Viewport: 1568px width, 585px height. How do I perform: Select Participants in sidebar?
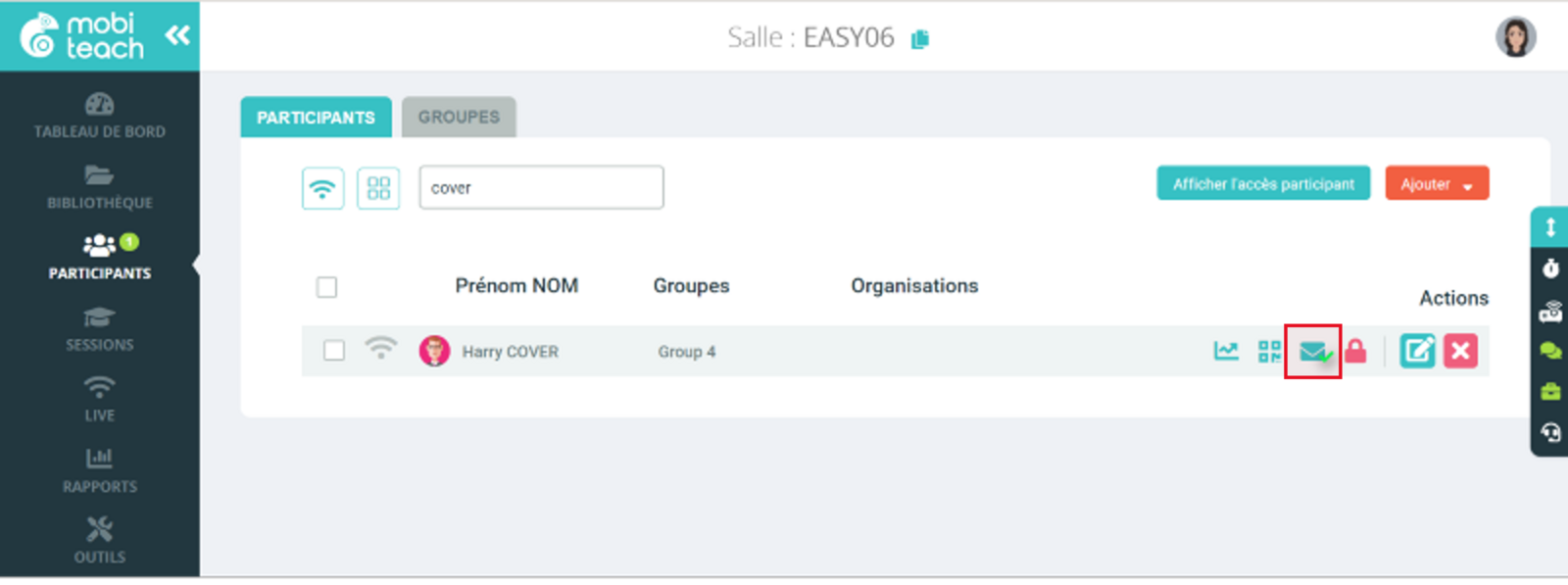click(x=99, y=258)
